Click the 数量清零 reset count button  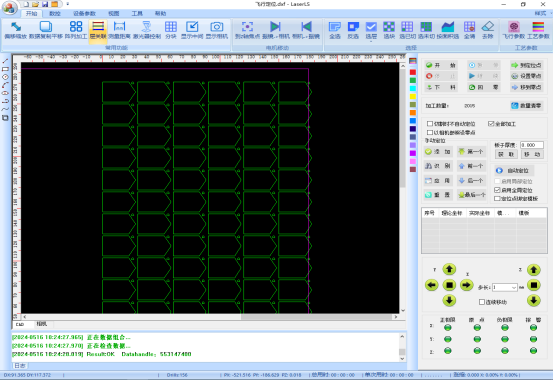click(x=527, y=105)
